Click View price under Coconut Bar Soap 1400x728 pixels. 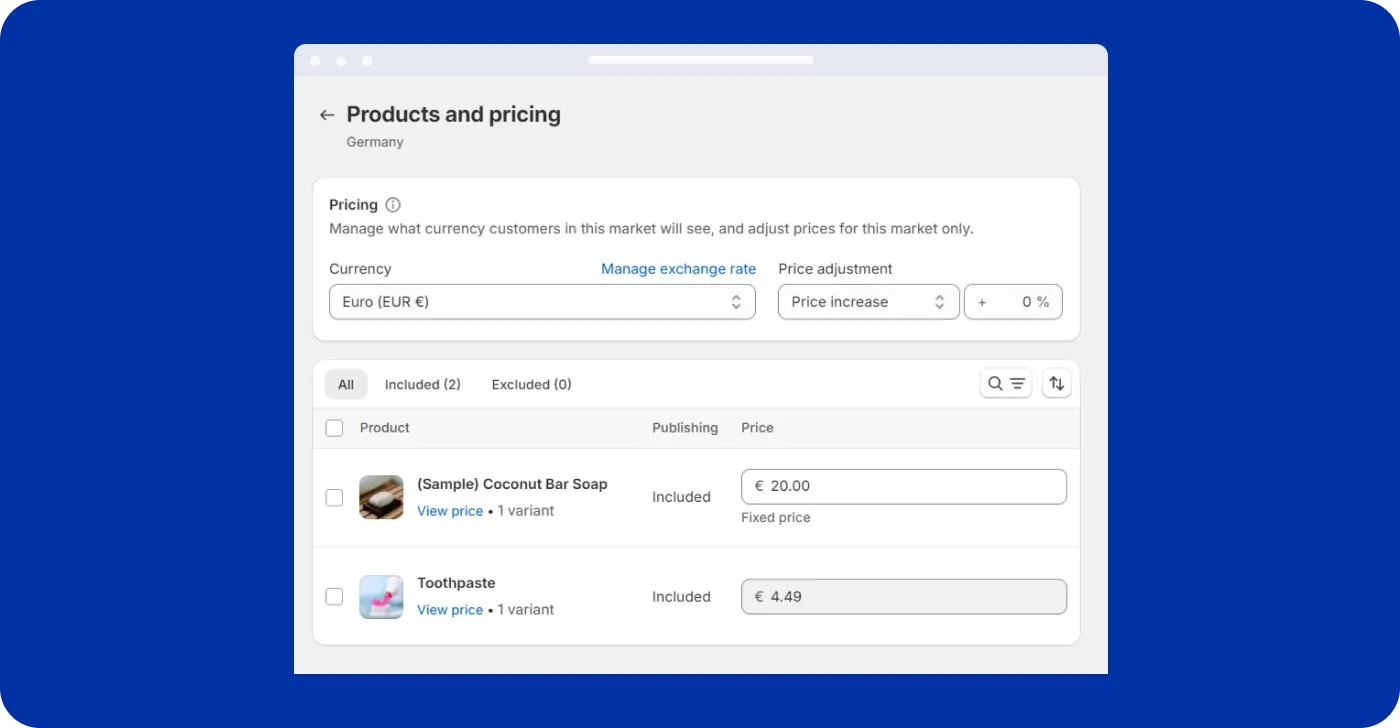click(450, 511)
